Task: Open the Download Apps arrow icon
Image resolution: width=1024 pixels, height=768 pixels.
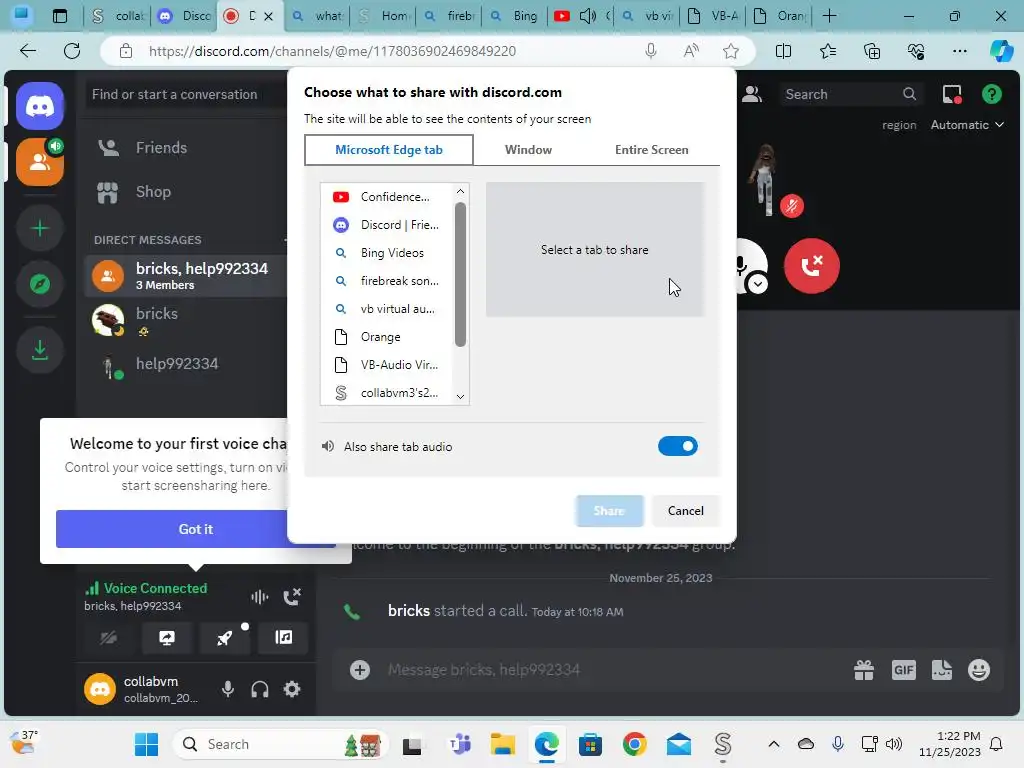Action: [x=40, y=350]
